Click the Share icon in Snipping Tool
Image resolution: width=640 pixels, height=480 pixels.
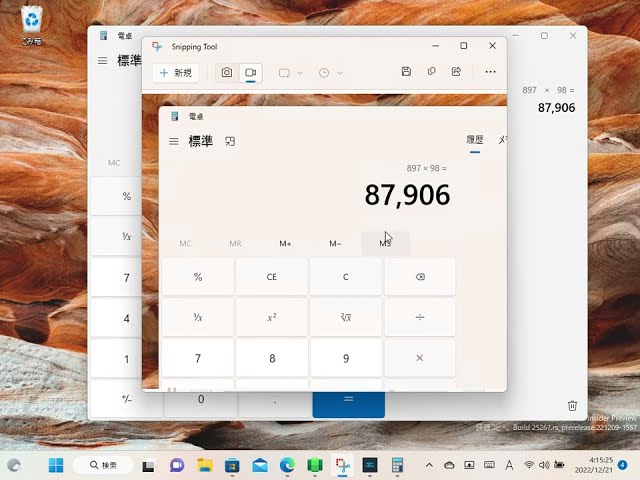click(457, 72)
